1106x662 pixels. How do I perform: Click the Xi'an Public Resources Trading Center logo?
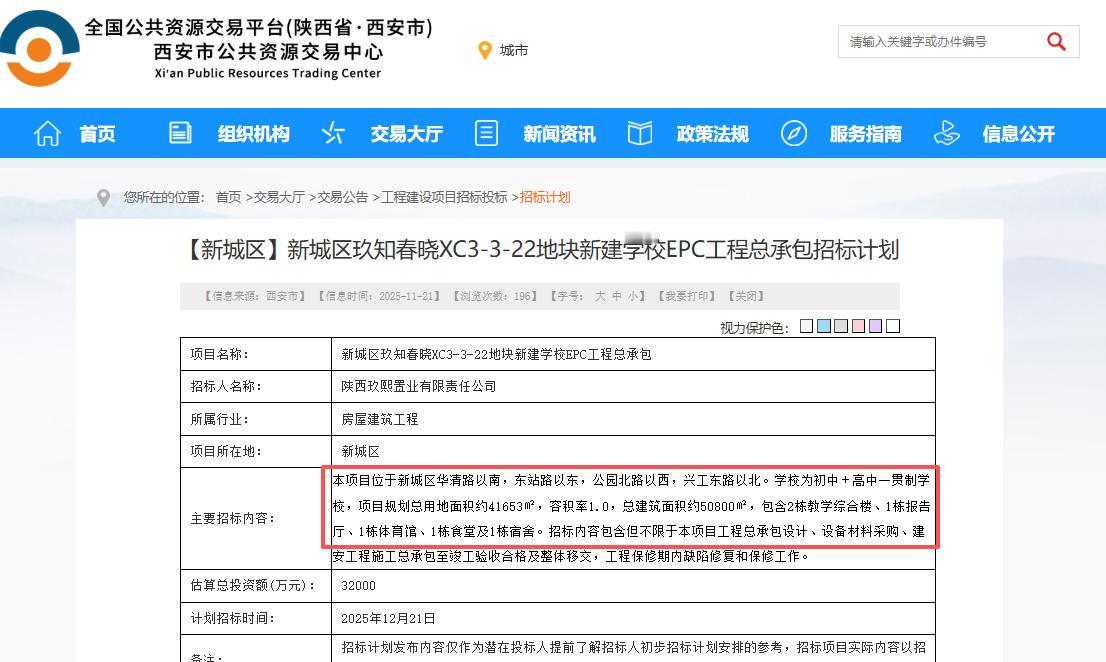(40, 49)
